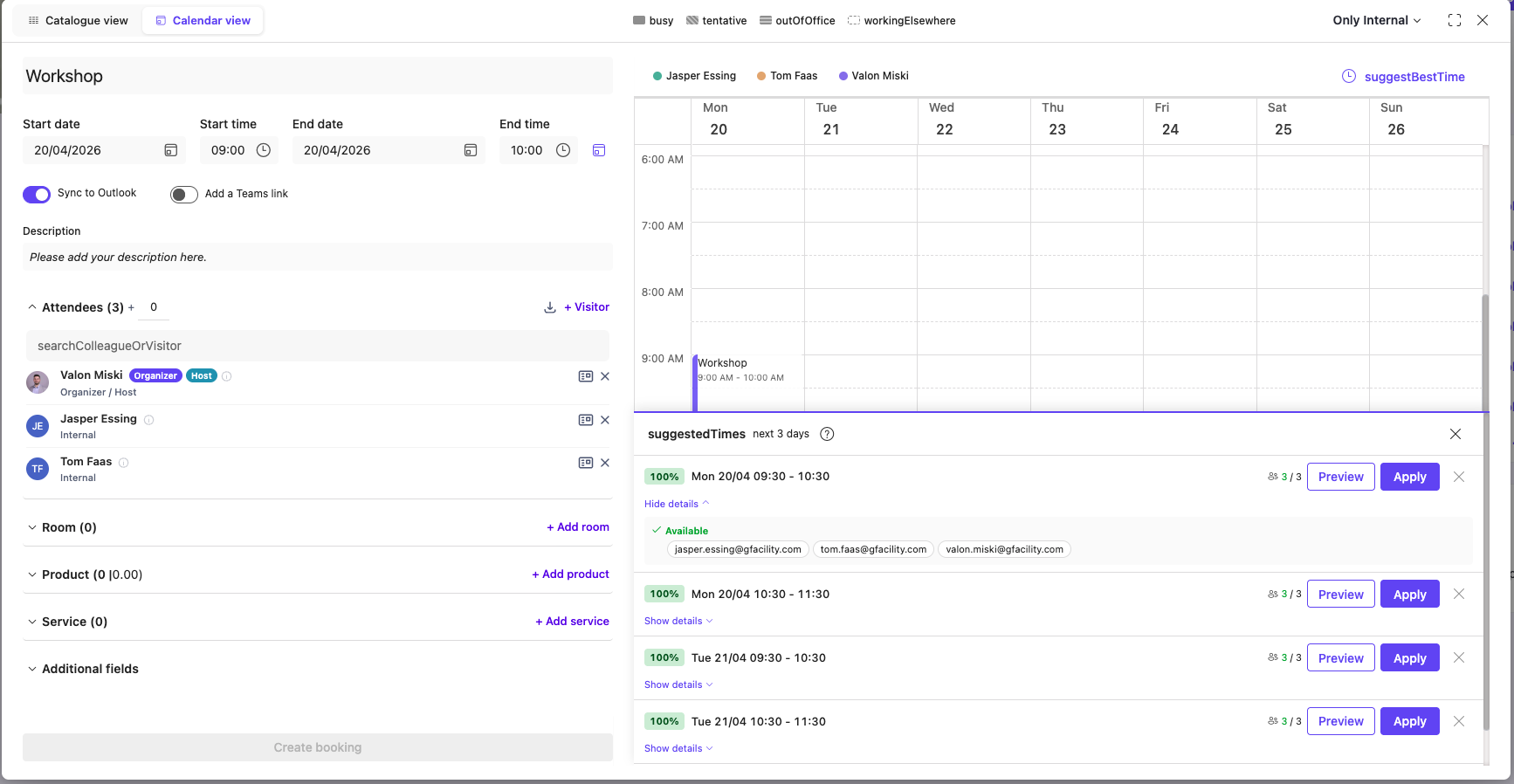The width and height of the screenshot is (1514, 784).
Task: Disable the Sync to Outlook toggle
Action: tap(37, 194)
